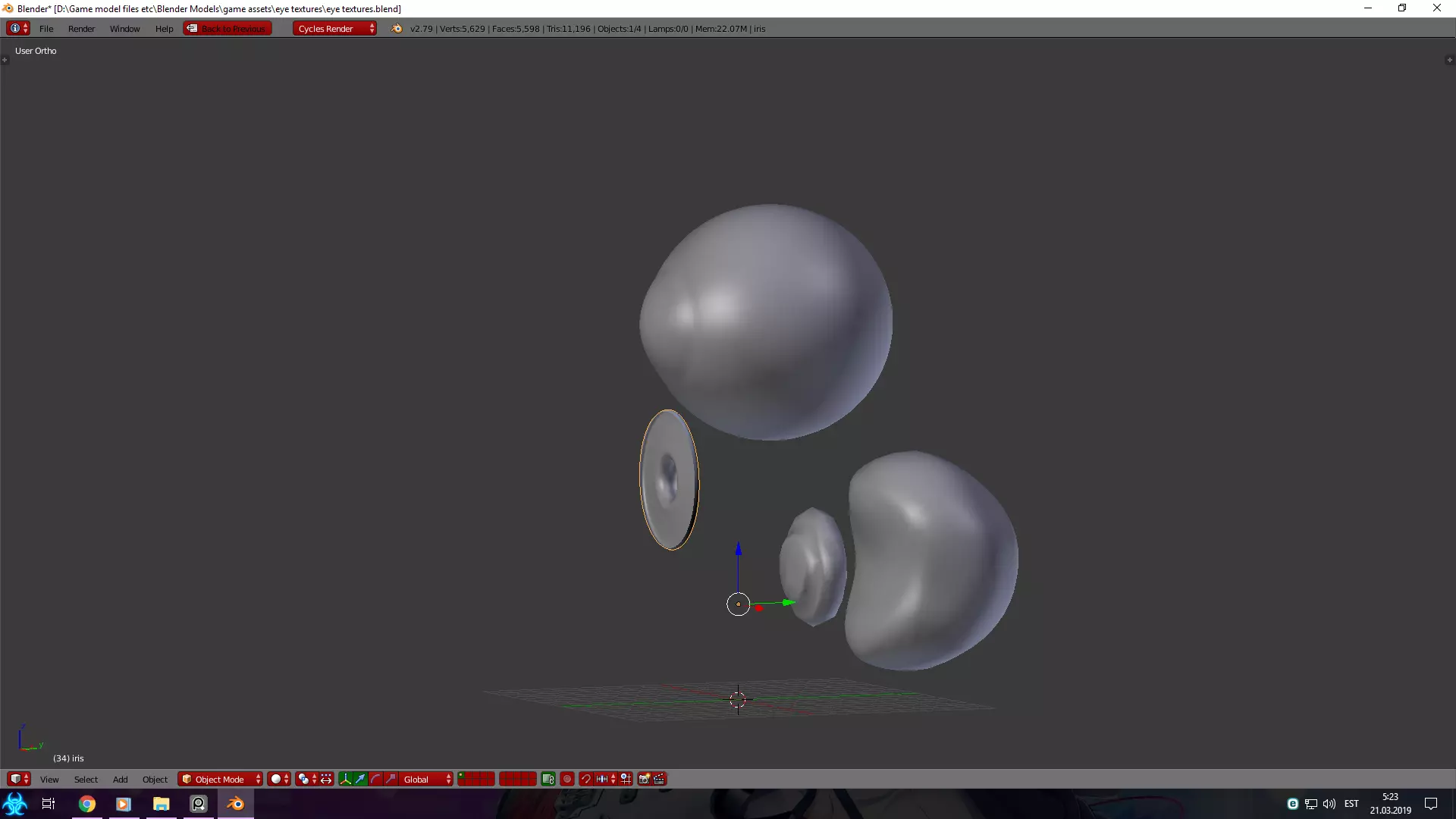
Task: Open the pivot point selector icon
Action: click(x=304, y=779)
